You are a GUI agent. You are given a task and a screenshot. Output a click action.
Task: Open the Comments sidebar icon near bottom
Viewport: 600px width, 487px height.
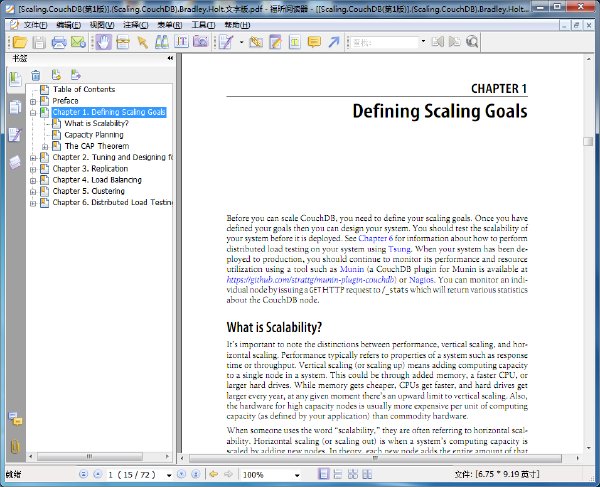(x=15, y=419)
